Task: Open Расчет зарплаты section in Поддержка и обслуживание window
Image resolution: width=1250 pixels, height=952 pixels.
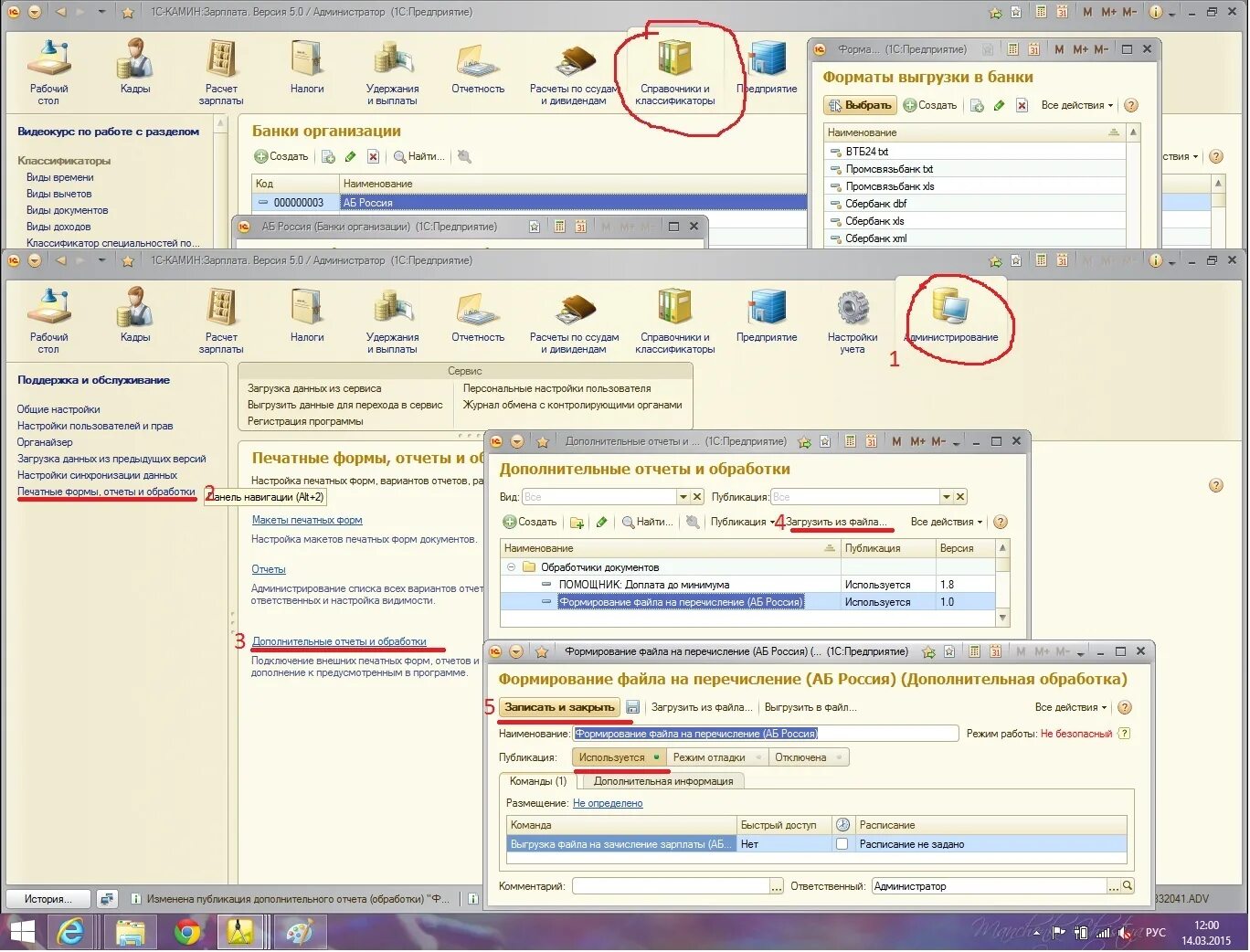Action: click(221, 322)
